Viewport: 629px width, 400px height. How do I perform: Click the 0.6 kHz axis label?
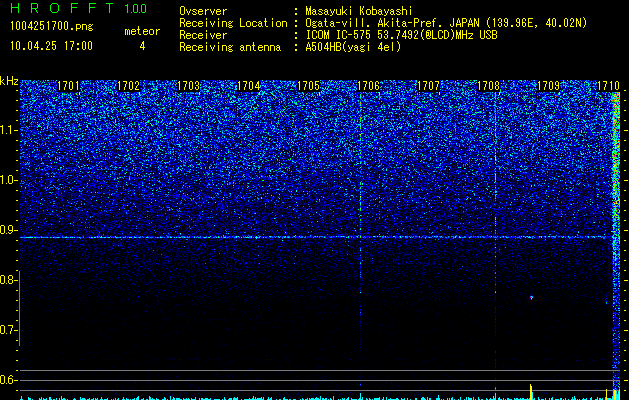[x=8, y=380]
